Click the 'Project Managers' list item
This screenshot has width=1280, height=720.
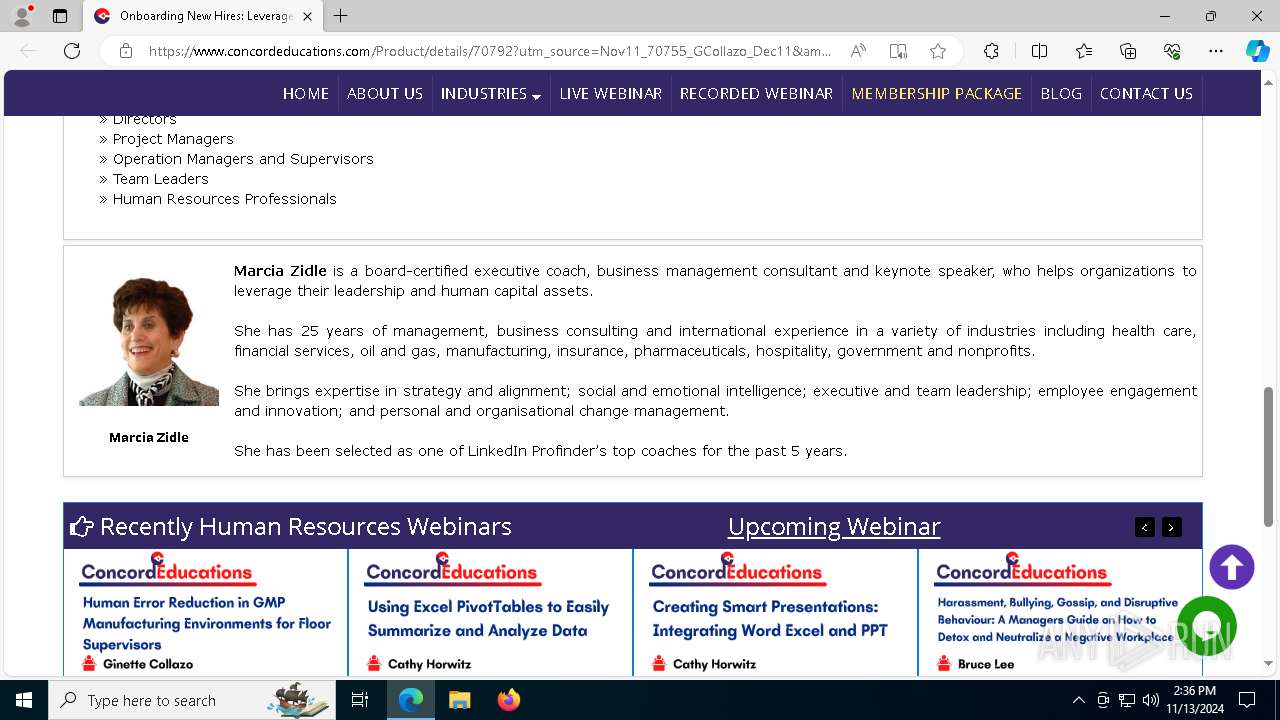coord(173,139)
